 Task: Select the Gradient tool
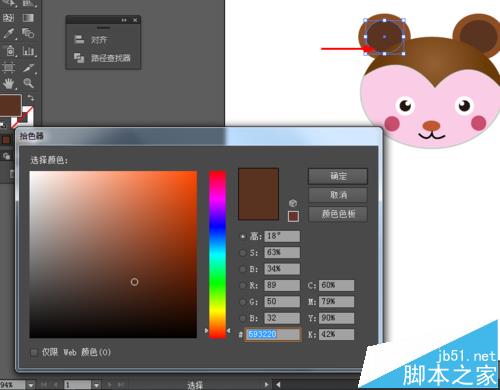coord(28,18)
